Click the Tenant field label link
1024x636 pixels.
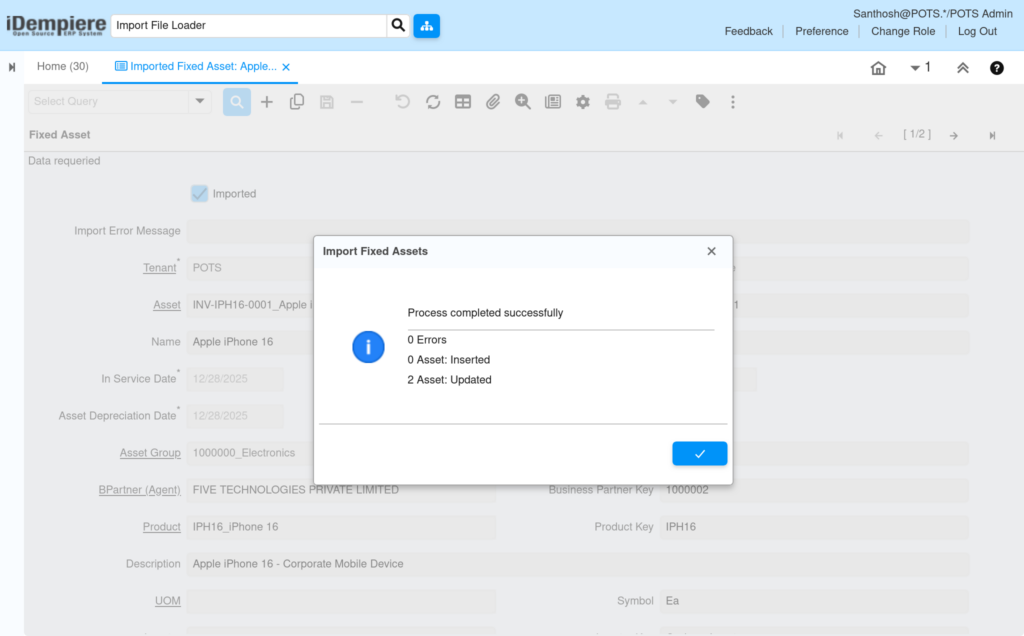click(159, 268)
